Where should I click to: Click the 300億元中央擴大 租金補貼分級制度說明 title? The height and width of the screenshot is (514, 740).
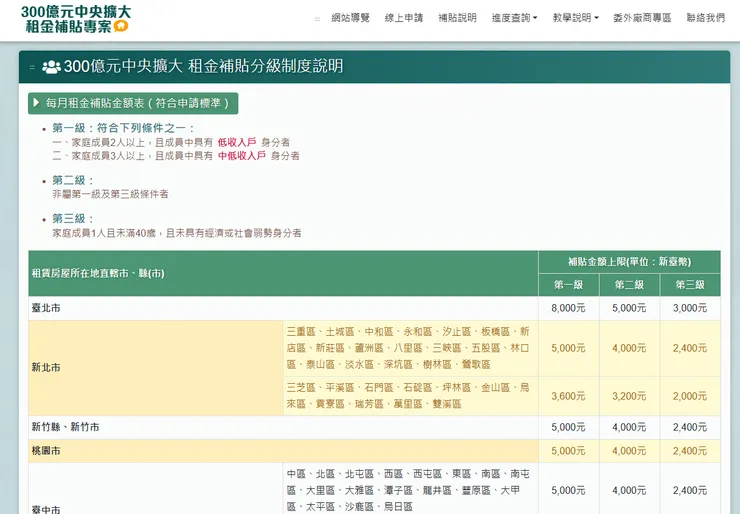pyautogui.click(x=203, y=67)
